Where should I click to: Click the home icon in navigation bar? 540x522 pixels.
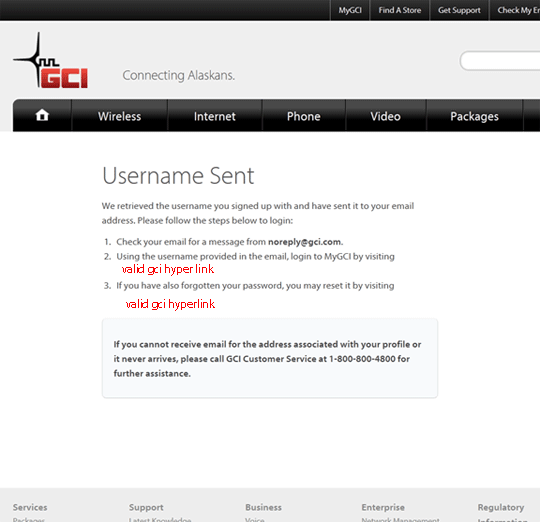click(42, 115)
